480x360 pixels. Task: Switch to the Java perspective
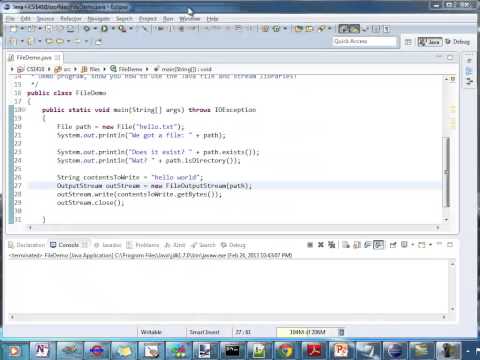click(x=430, y=42)
